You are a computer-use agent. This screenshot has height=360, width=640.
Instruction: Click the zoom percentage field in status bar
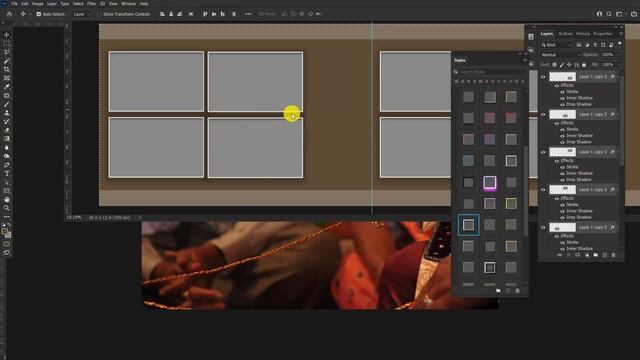click(x=74, y=218)
